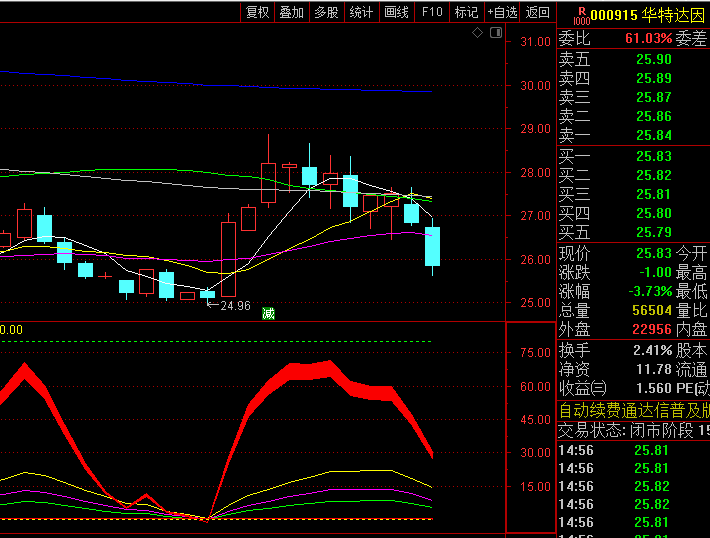Select the first 14:56 trade tick row
Image resolution: width=710 pixels, height=538 pixels.
pyautogui.click(x=633, y=450)
